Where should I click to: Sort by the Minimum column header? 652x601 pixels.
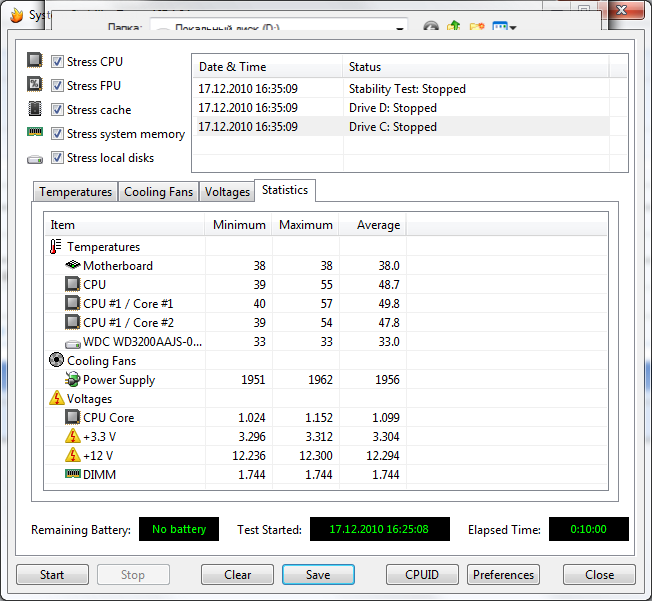tap(238, 225)
